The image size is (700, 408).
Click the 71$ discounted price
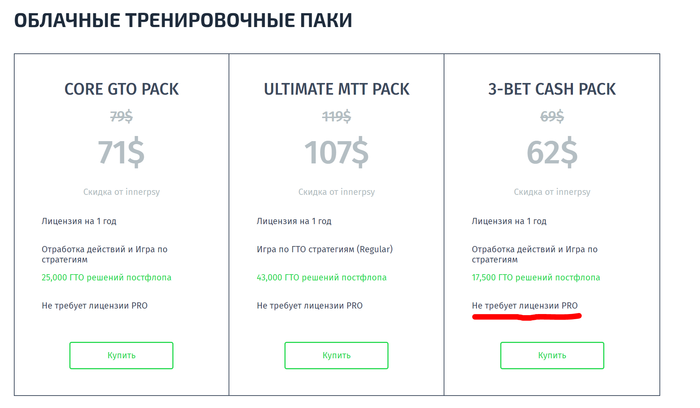pos(121,152)
